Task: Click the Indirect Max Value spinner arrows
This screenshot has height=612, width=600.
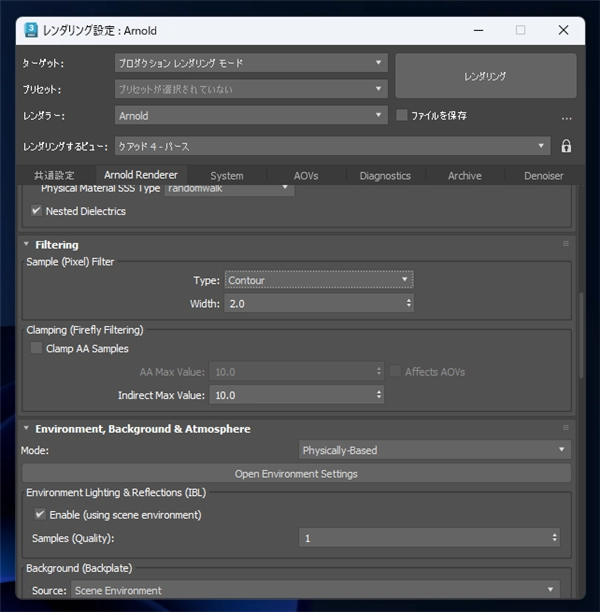Action: tap(379, 394)
